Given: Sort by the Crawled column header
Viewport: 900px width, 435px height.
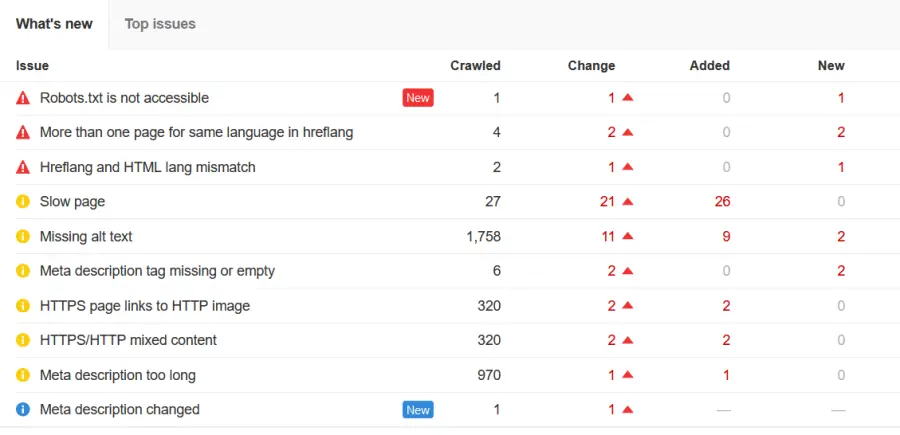Looking at the screenshot, I should point(475,66).
